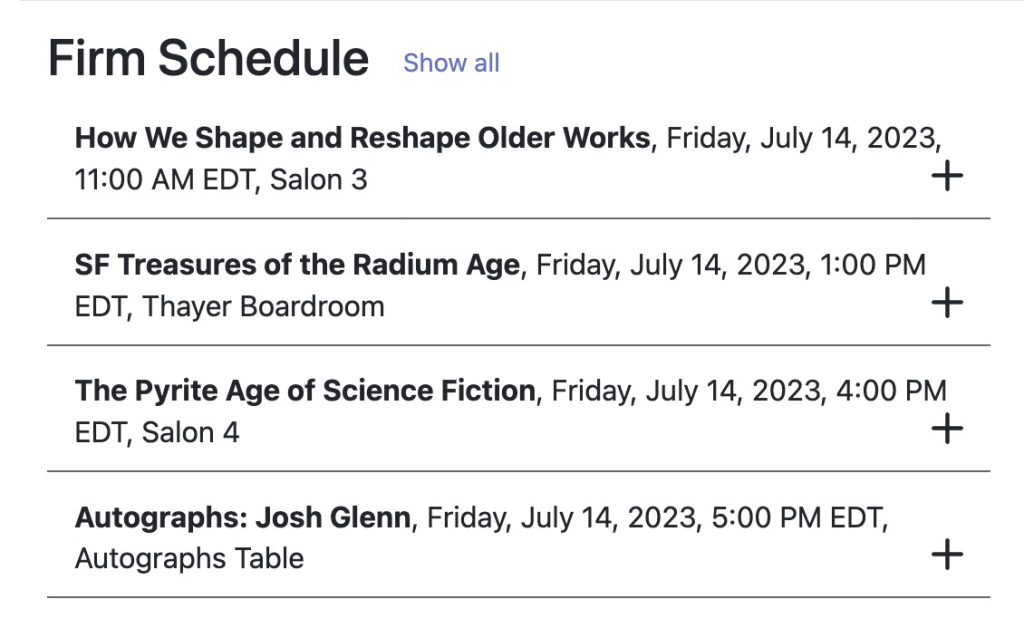1024x638 pixels.
Task: Click the SF Treasures of the Radium Age title
Action: point(297,265)
